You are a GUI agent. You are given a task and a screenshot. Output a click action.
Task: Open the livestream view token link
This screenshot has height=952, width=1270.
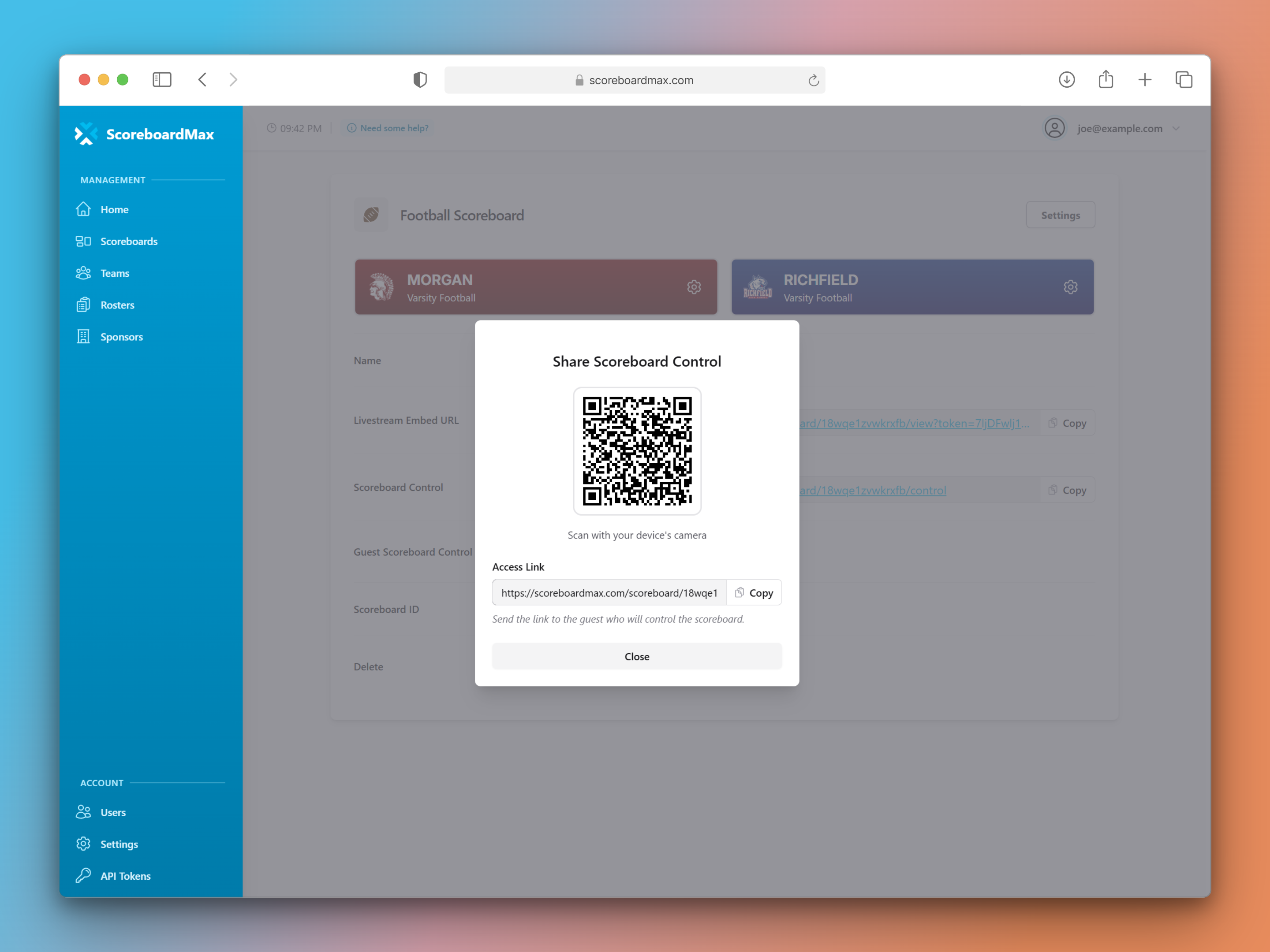coord(914,423)
